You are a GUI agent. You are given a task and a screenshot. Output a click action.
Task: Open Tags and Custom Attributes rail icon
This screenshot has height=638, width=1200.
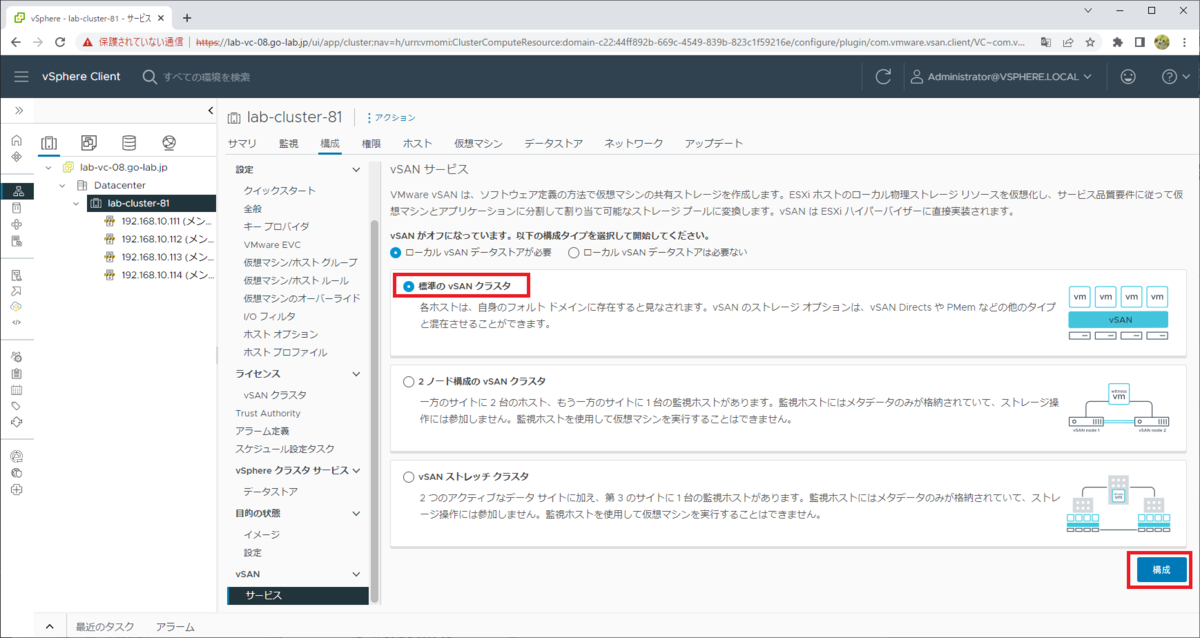point(16,406)
